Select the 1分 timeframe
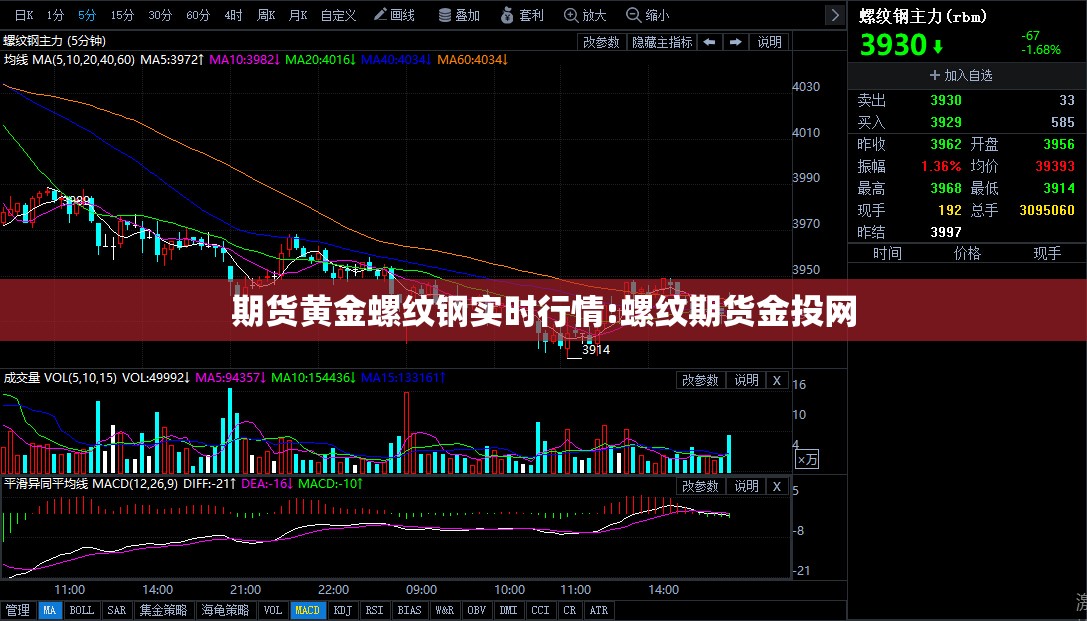 [x=55, y=15]
